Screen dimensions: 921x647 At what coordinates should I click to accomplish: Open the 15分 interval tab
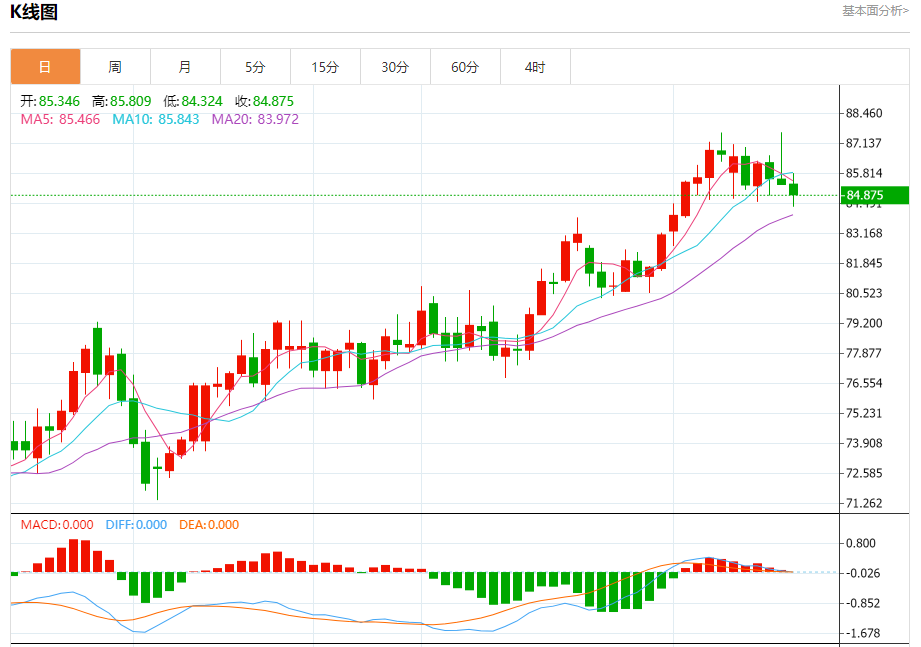point(325,67)
